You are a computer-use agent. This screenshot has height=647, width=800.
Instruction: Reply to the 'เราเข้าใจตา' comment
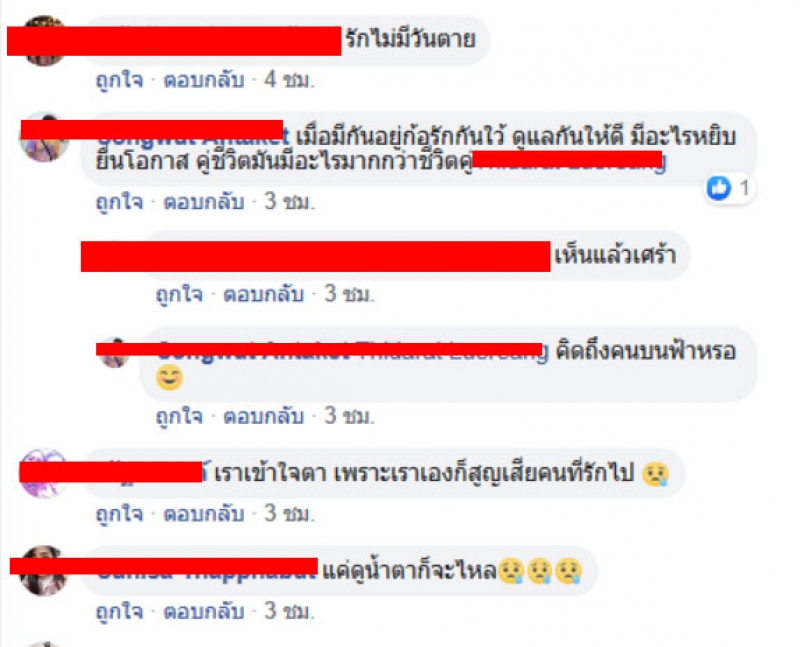(204, 514)
